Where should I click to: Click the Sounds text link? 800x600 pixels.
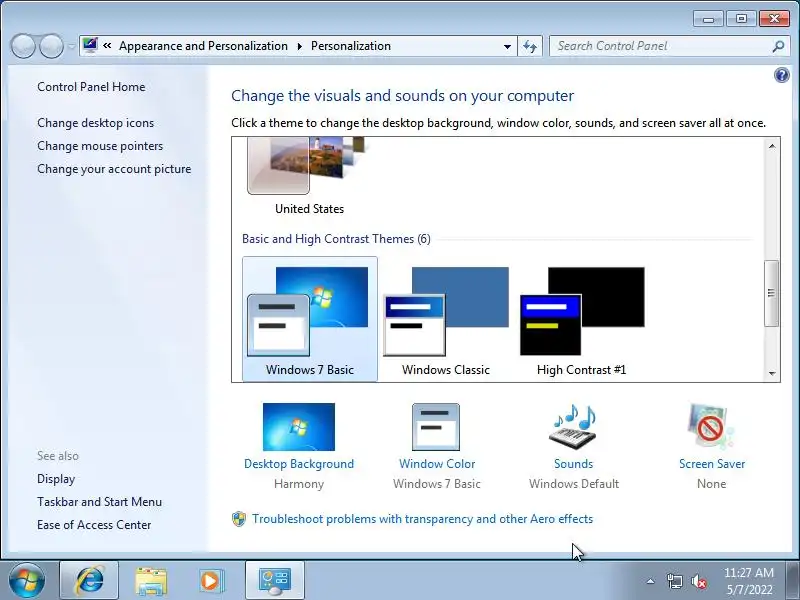click(x=573, y=464)
